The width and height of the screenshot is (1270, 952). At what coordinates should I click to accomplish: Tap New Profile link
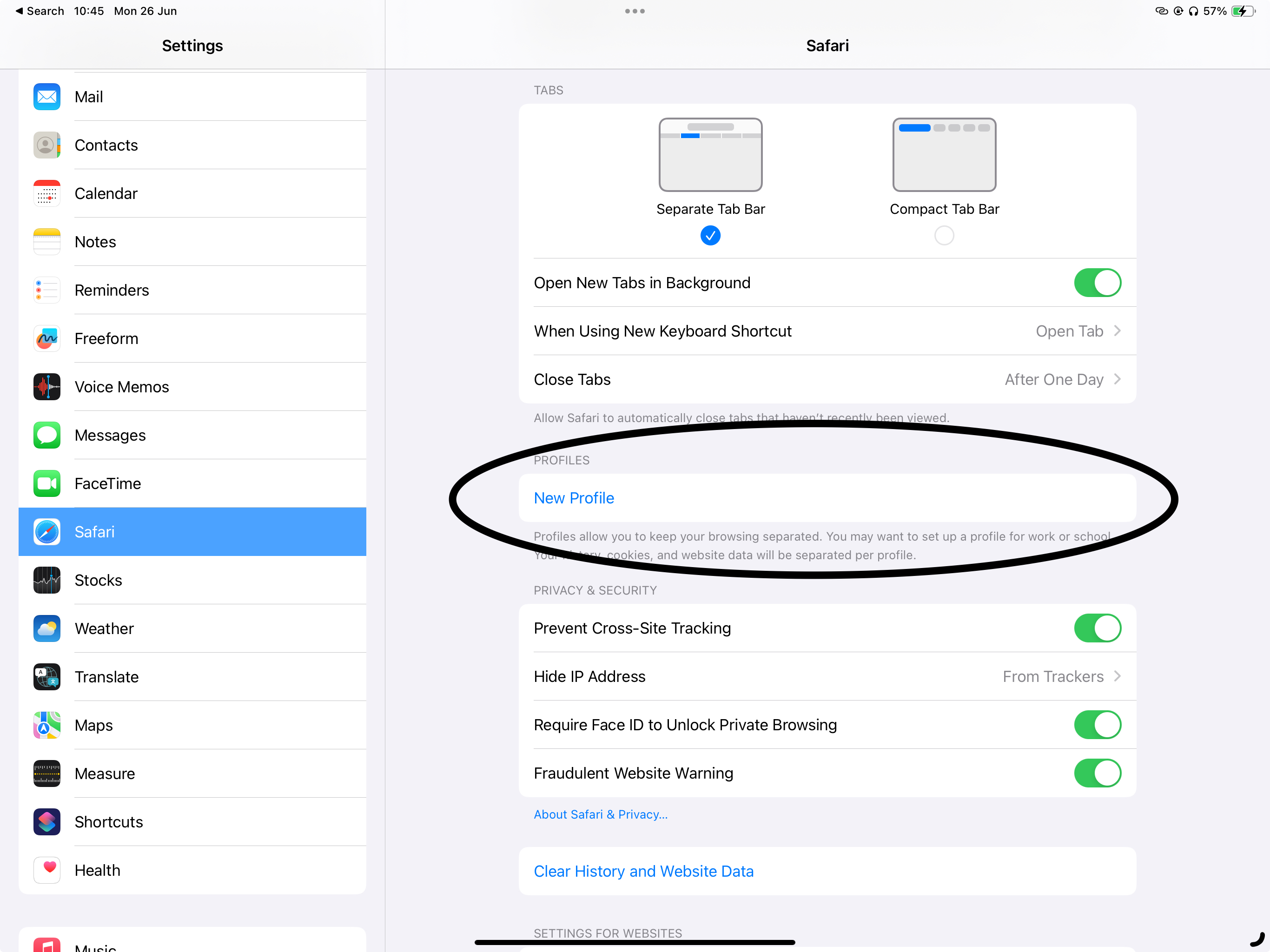click(x=574, y=498)
